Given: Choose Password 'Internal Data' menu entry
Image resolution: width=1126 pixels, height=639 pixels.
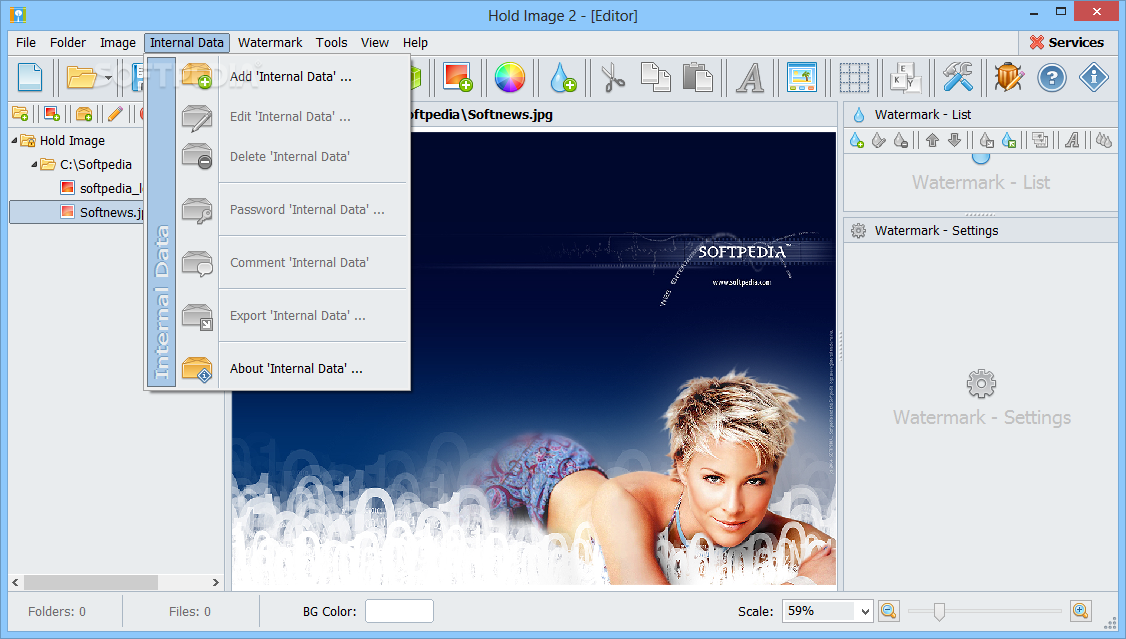Looking at the screenshot, I should pyautogui.click(x=292, y=210).
